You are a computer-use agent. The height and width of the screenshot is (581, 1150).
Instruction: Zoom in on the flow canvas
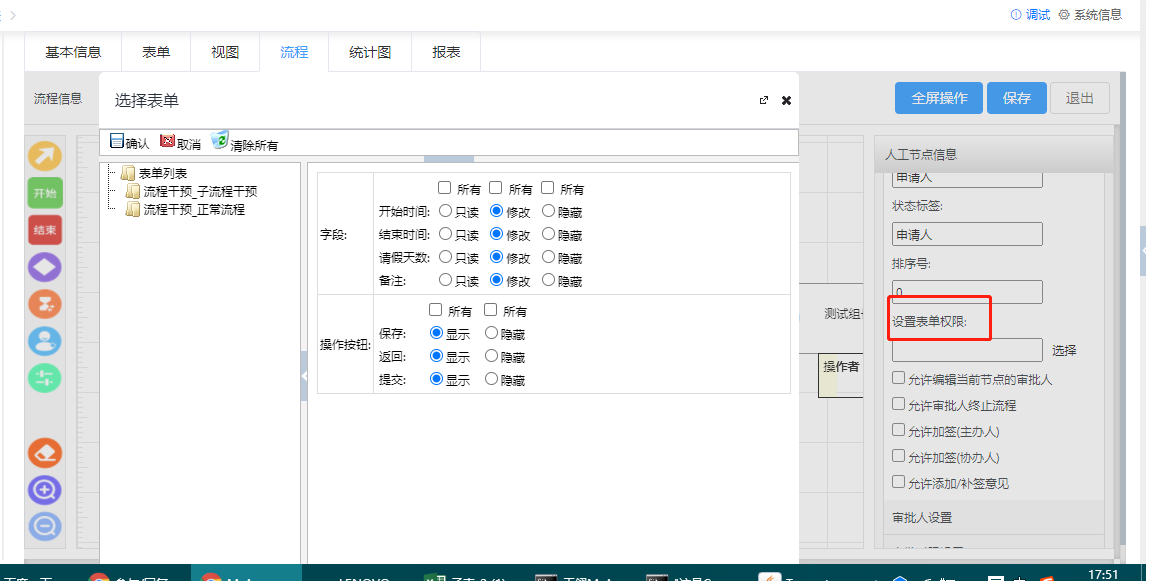coord(45,489)
